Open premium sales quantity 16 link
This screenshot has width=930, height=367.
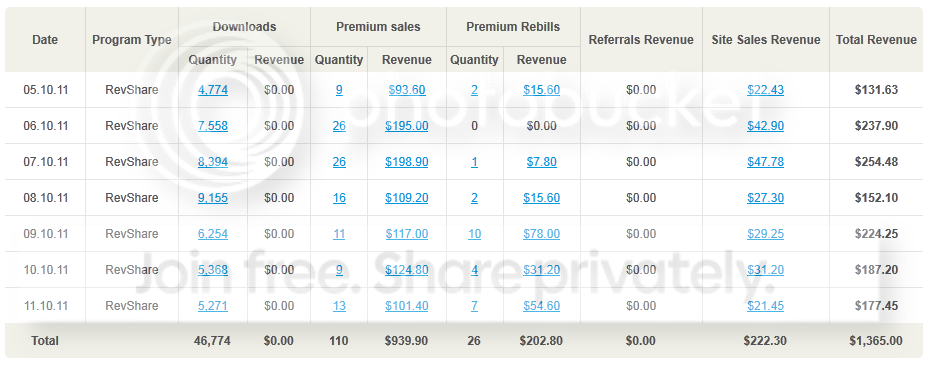click(x=339, y=198)
